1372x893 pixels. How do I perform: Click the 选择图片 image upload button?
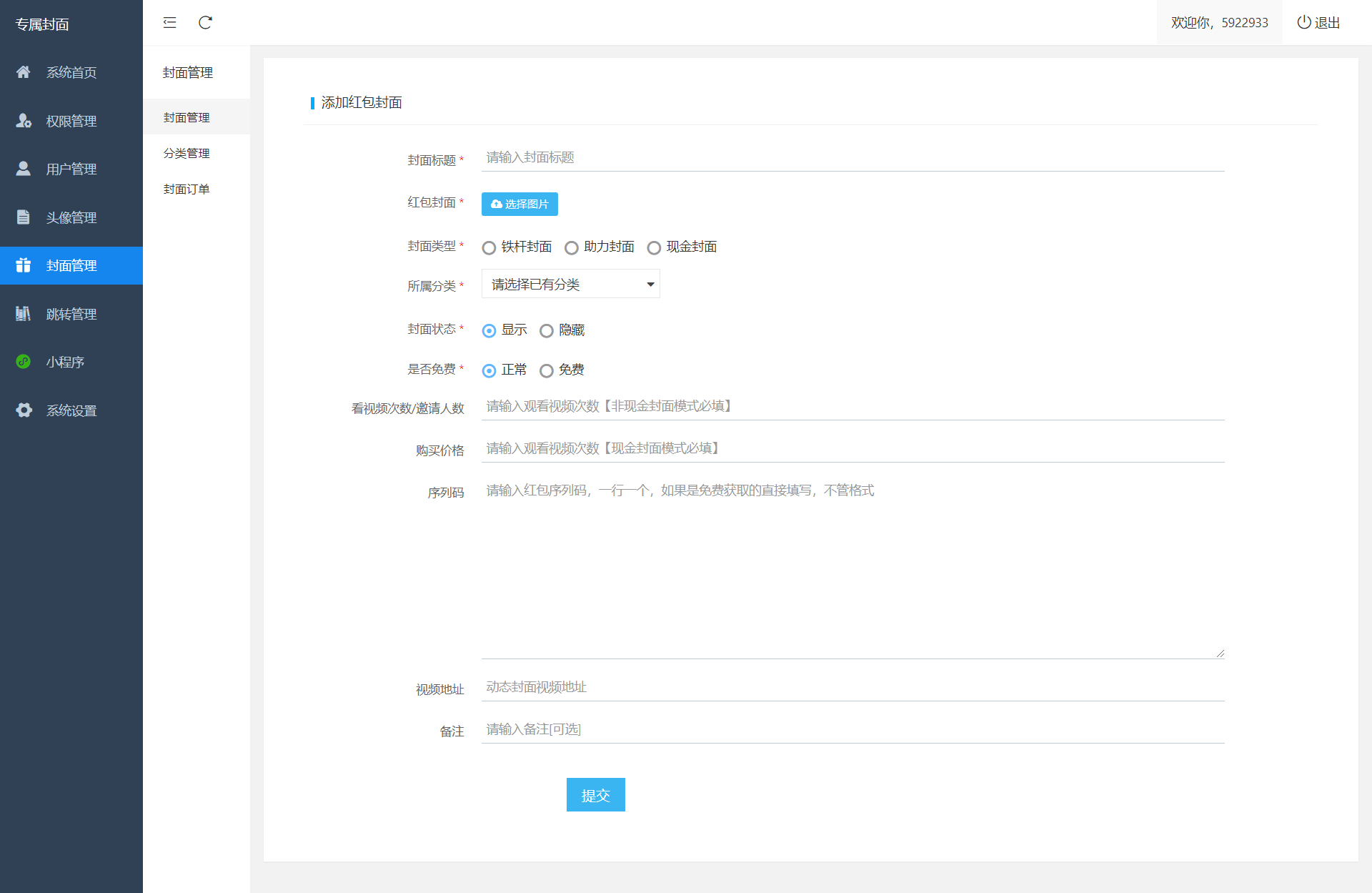tap(520, 204)
